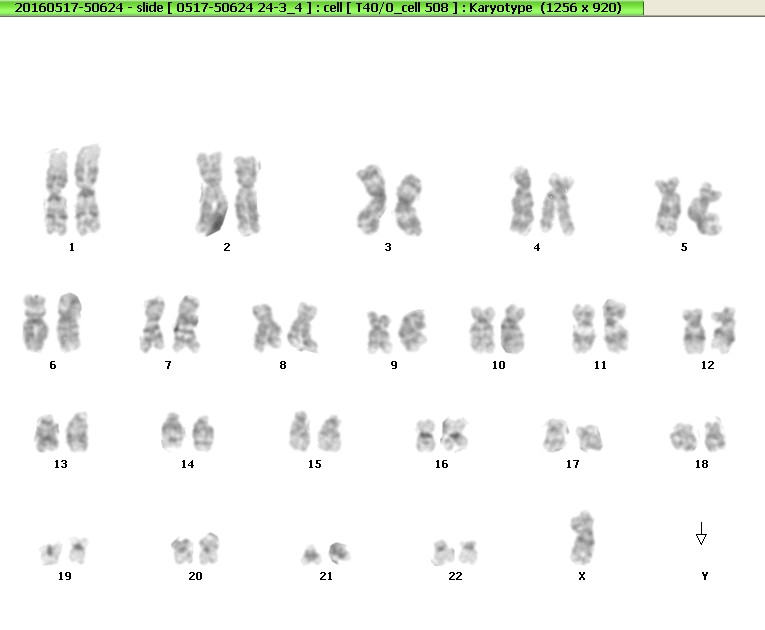Click the label '21' in the karyogram
Image resolution: width=765 pixels, height=630 pixels.
tap(326, 576)
